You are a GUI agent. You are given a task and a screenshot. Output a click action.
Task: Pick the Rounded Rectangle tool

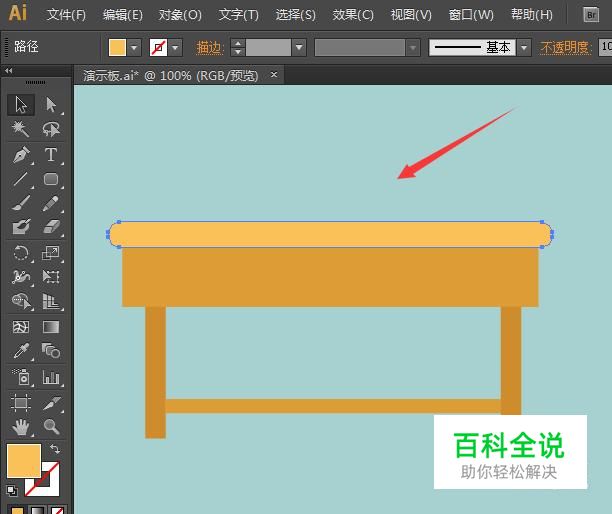click(51, 179)
